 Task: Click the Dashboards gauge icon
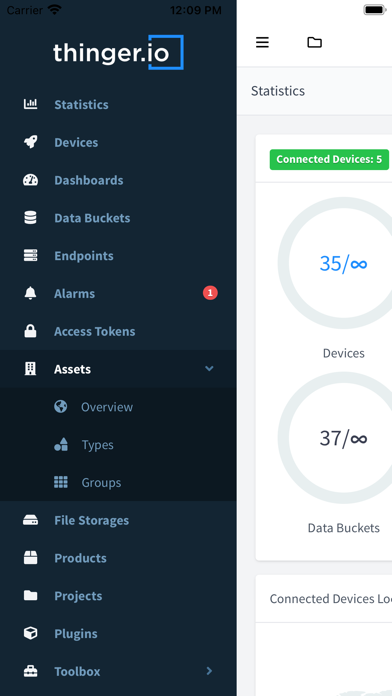tap(30, 180)
